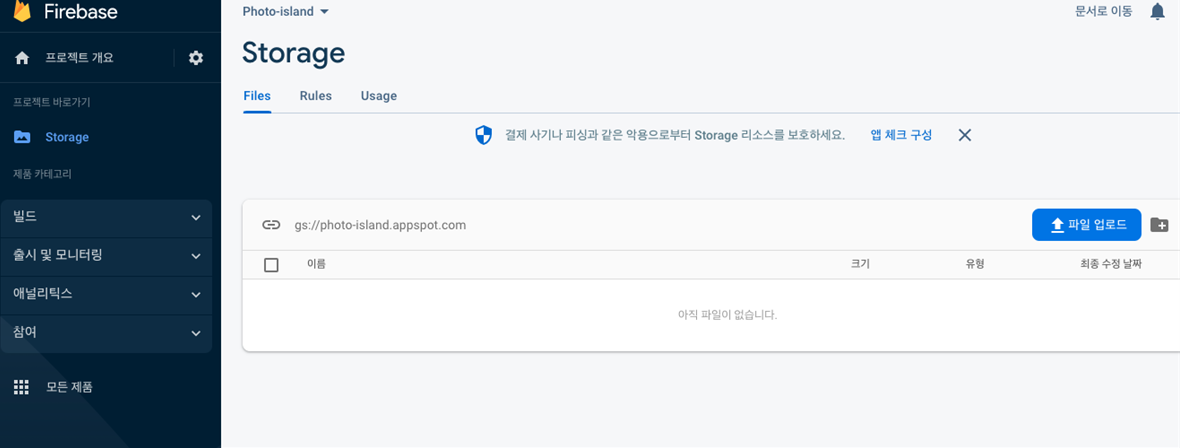Click the 모든 제품 grid icon
This screenshot has width=1186, height=448.
click(21, 387)
